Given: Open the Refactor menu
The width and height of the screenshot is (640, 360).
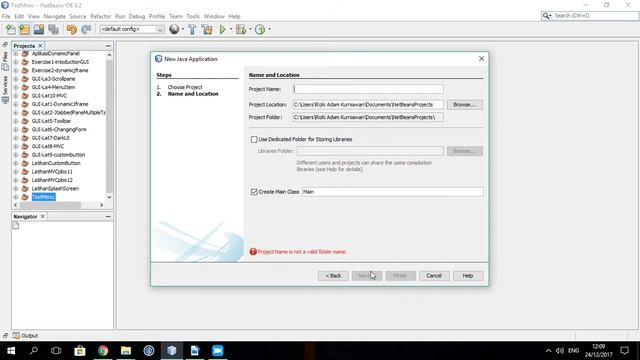Looking at the screenshot, I should [100, 16].
